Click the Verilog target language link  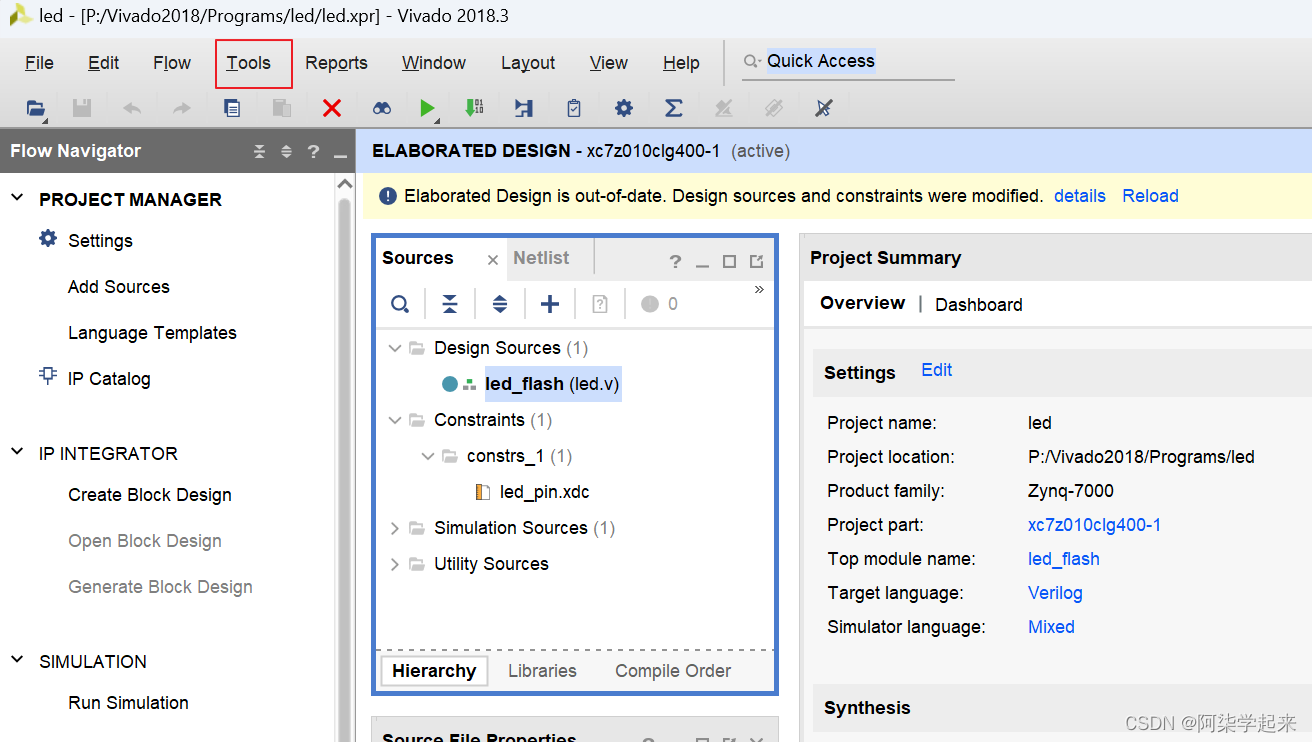(1055, 593)
